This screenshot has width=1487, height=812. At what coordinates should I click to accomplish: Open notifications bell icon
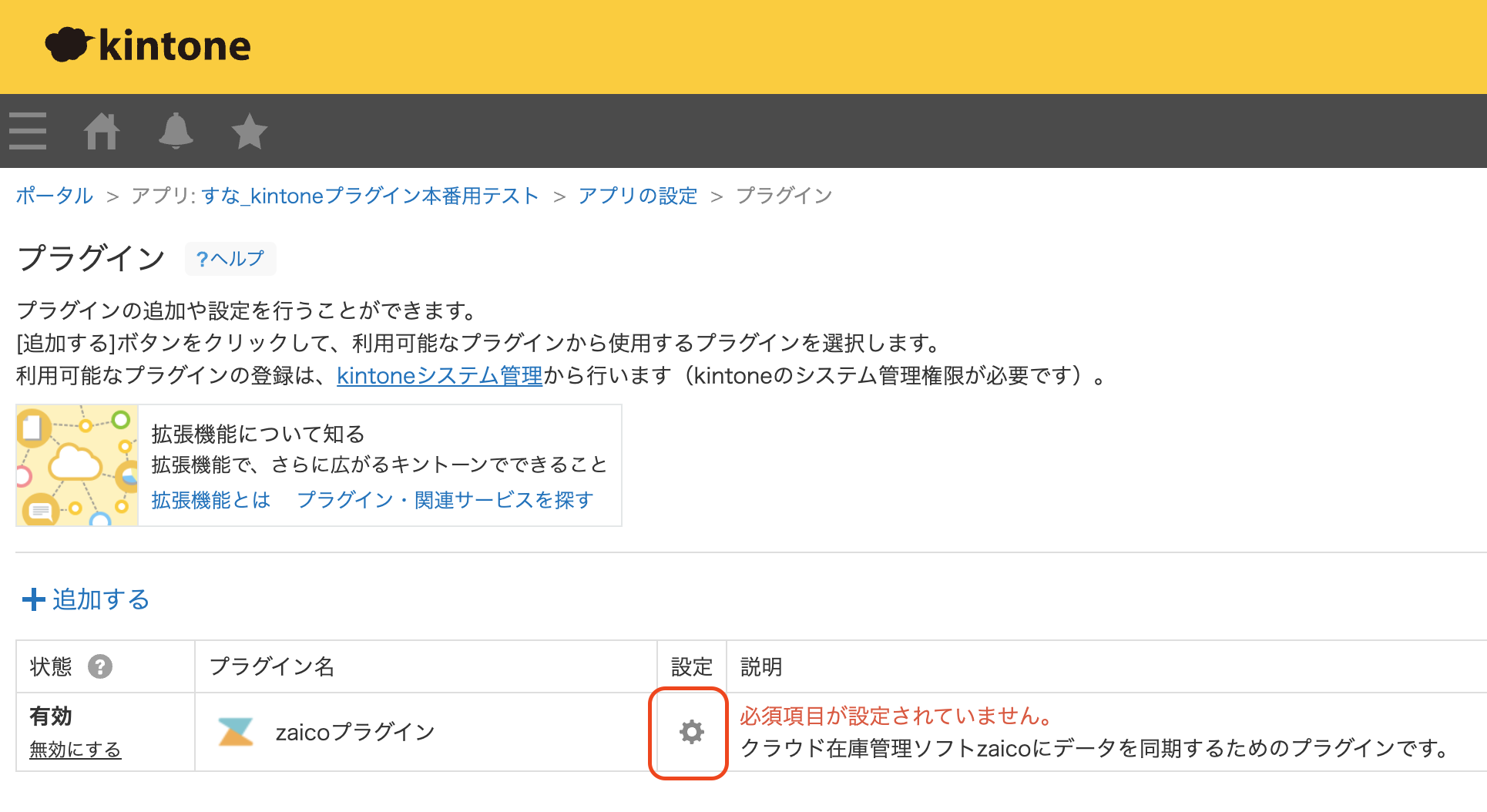click(x=176, y=131)
